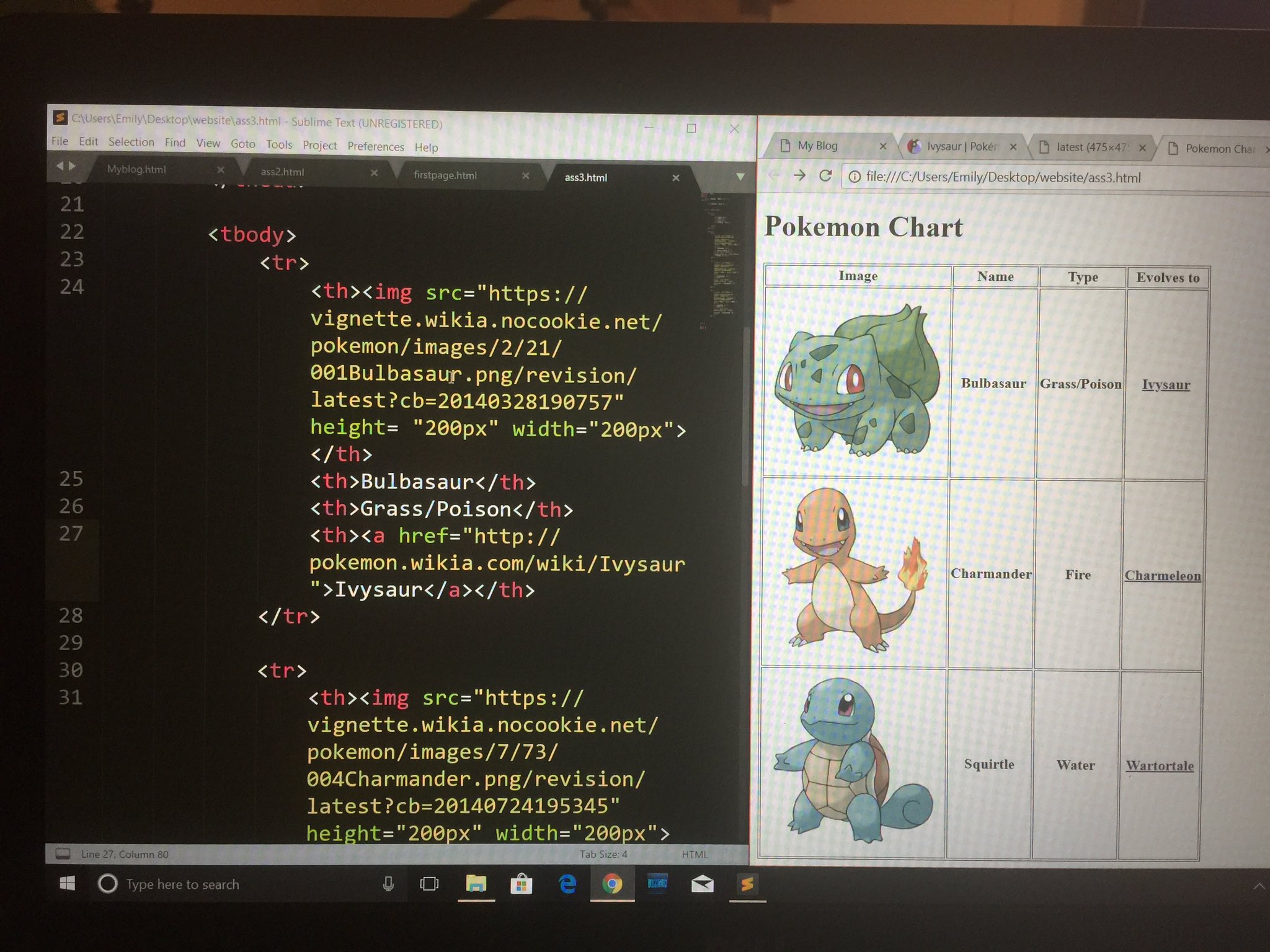Click the Sublime Text taskbar icon
The height and width of the screenshot is (952, 1270).
coord(747,884)
